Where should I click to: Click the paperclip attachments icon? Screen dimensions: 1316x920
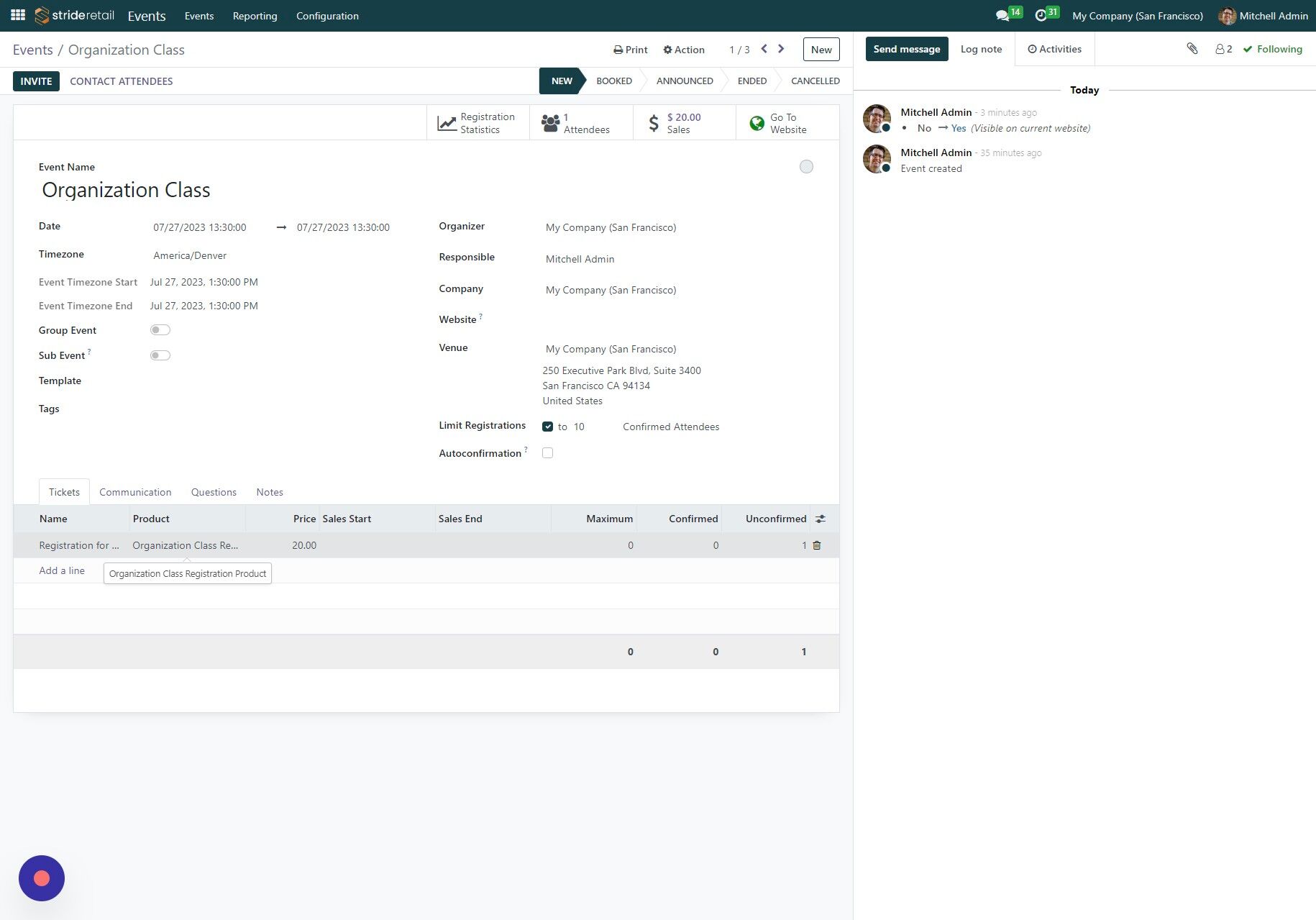[x=1192, y=49]
